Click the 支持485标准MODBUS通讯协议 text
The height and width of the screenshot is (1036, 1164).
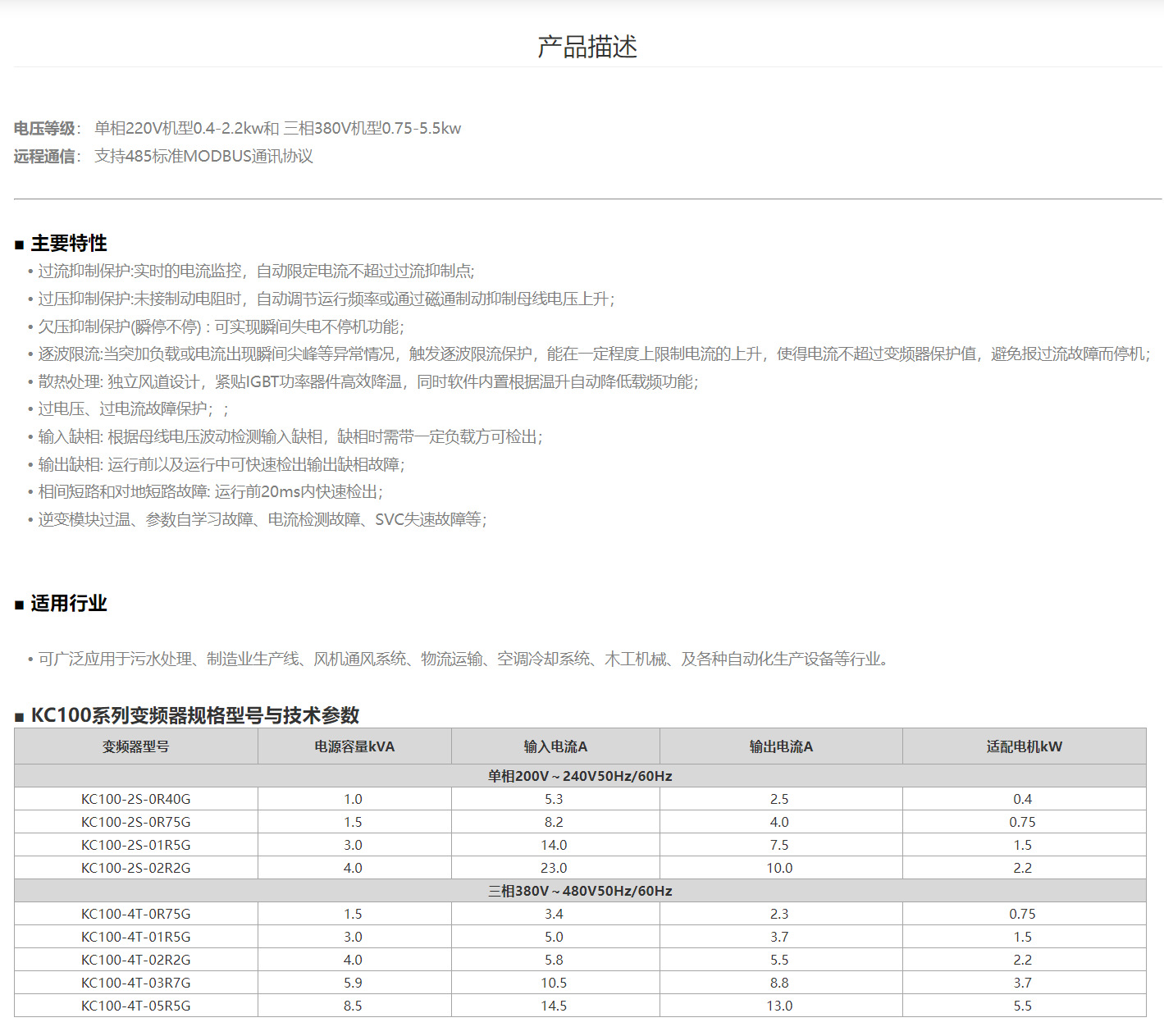coord(203,157)
